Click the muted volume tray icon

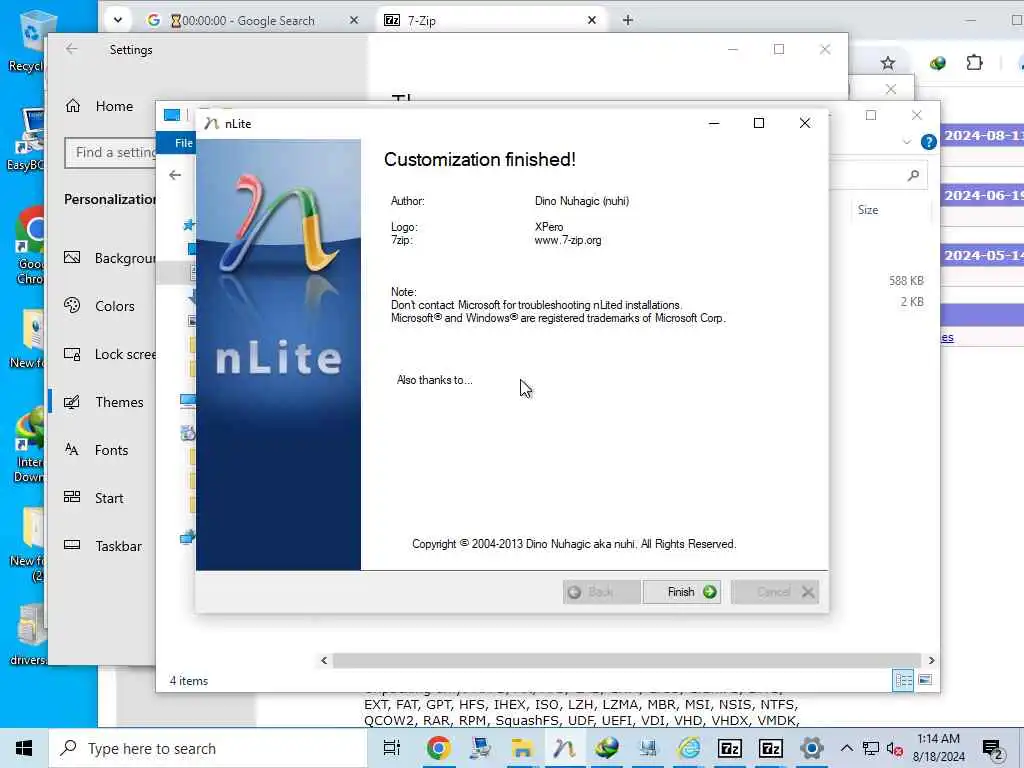[x=895, y=748]
